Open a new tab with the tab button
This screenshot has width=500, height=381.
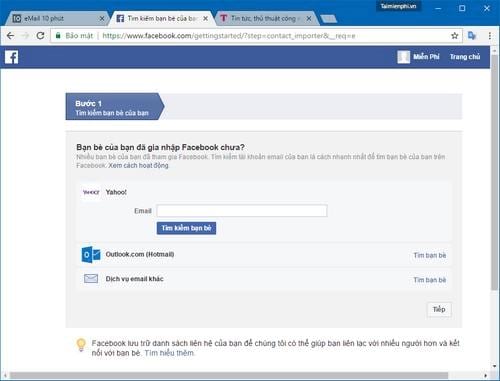coord(328,19)
